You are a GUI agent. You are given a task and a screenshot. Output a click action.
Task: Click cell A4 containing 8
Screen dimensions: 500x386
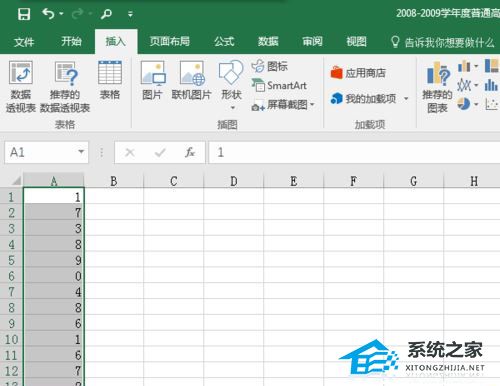(54, 244)
